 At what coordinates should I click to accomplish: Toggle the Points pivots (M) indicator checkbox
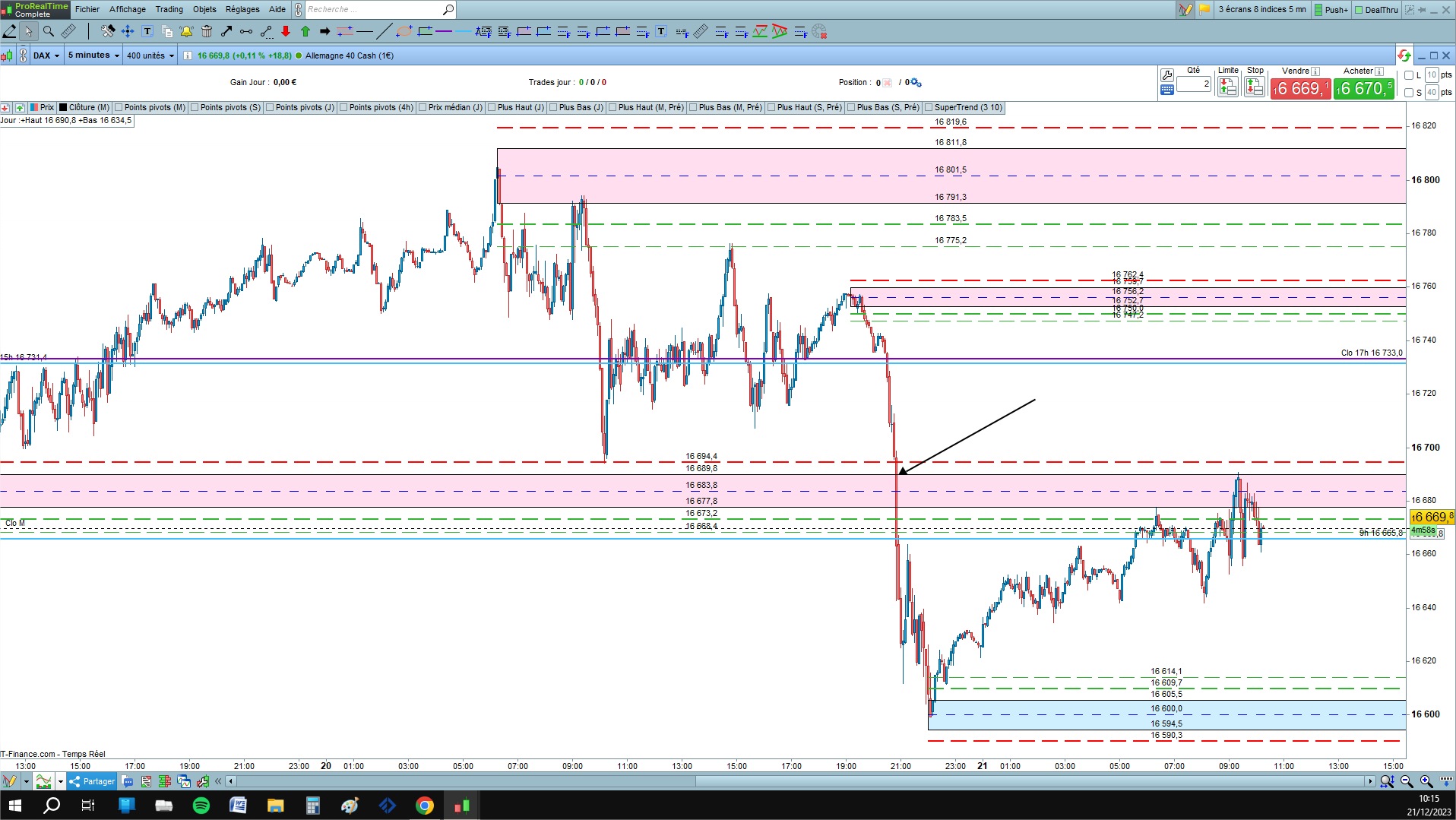coord(119,108)
